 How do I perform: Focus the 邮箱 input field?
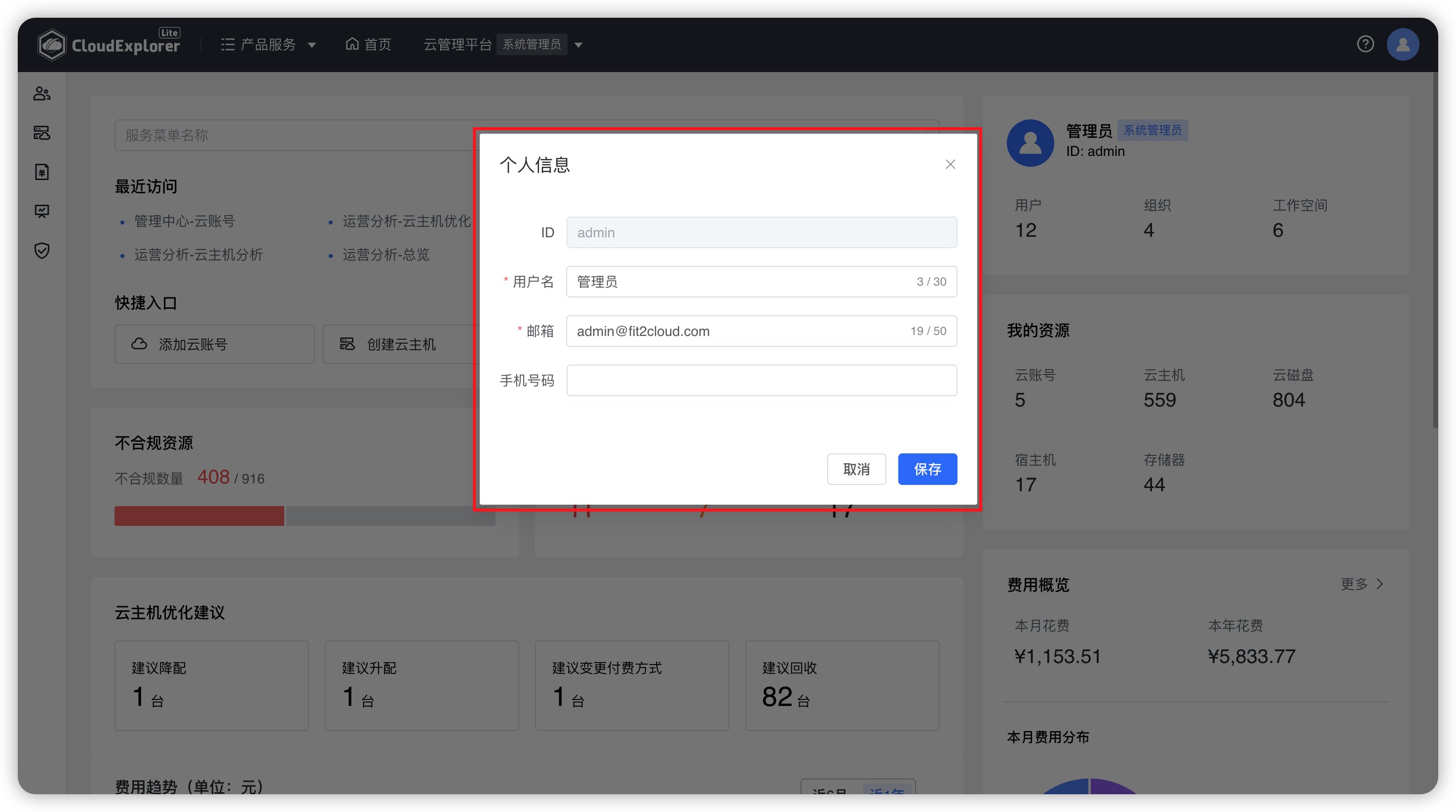pos(762,331)
